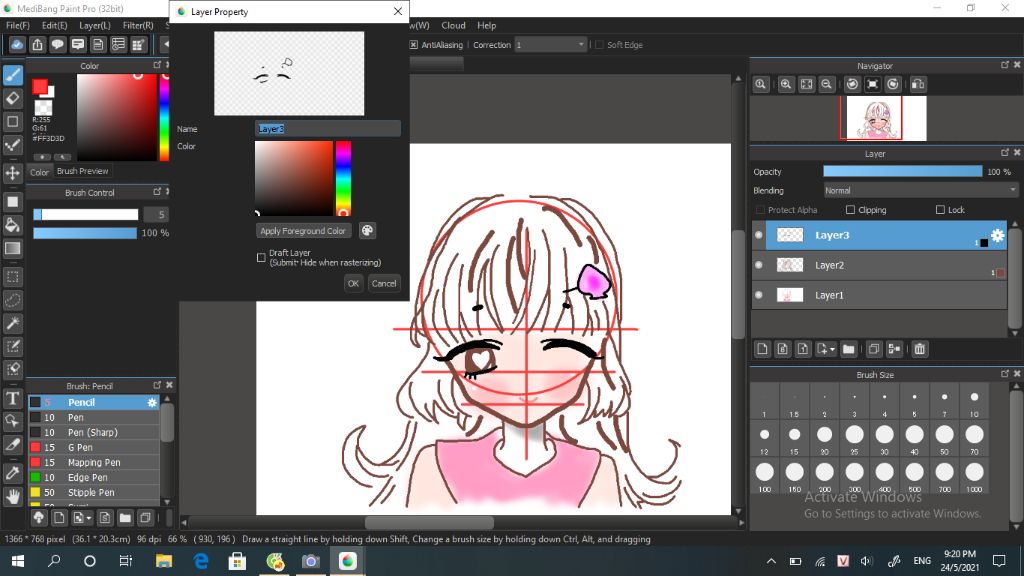Open Blending mode dropdown
This screenshot has width=1024, height=576.
click(920, 191)
